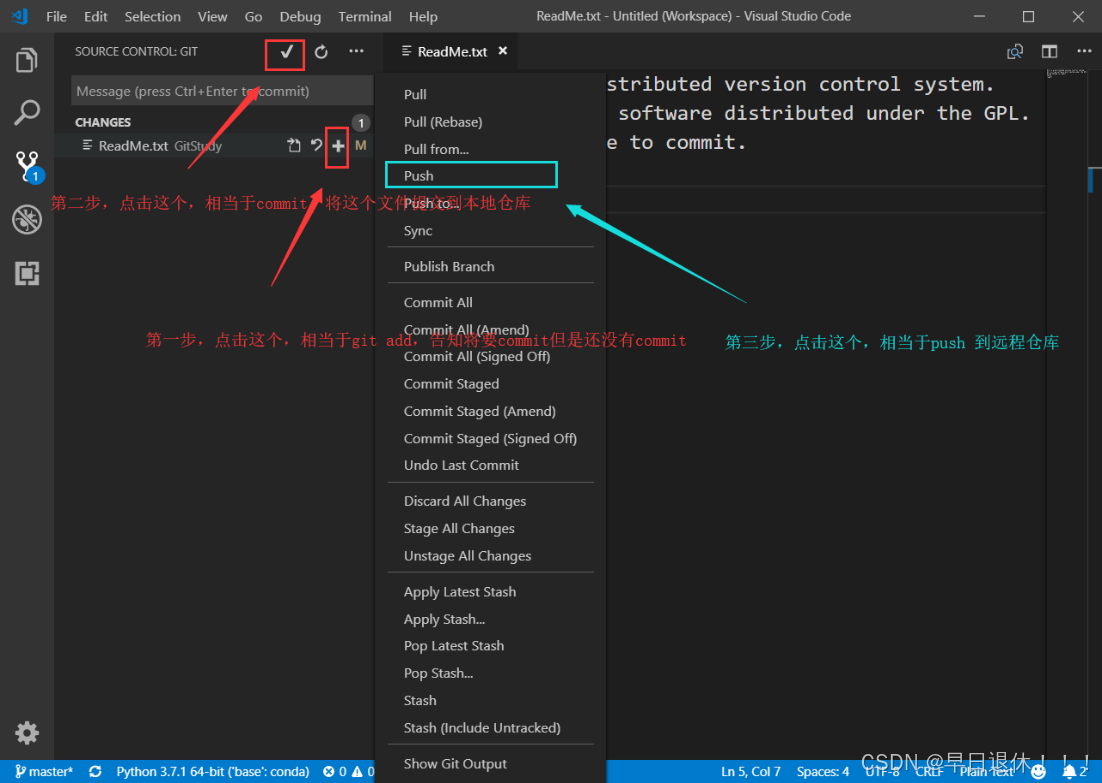Select Pull from... menu entry
This screenshot has height=783, width=1102.
click(x=491, y=149)
